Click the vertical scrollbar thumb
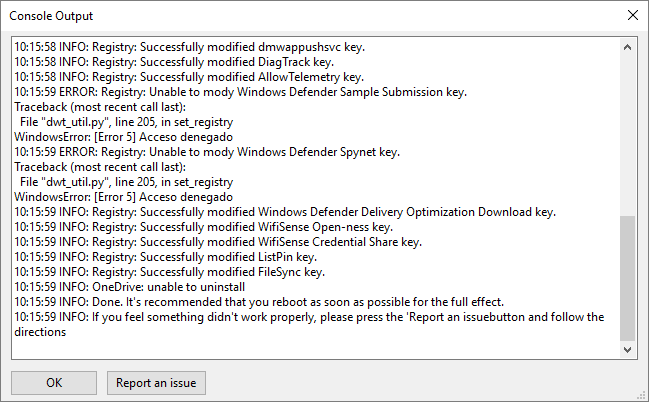This screenshot has width=649, height=402. (x=627, y=278)
